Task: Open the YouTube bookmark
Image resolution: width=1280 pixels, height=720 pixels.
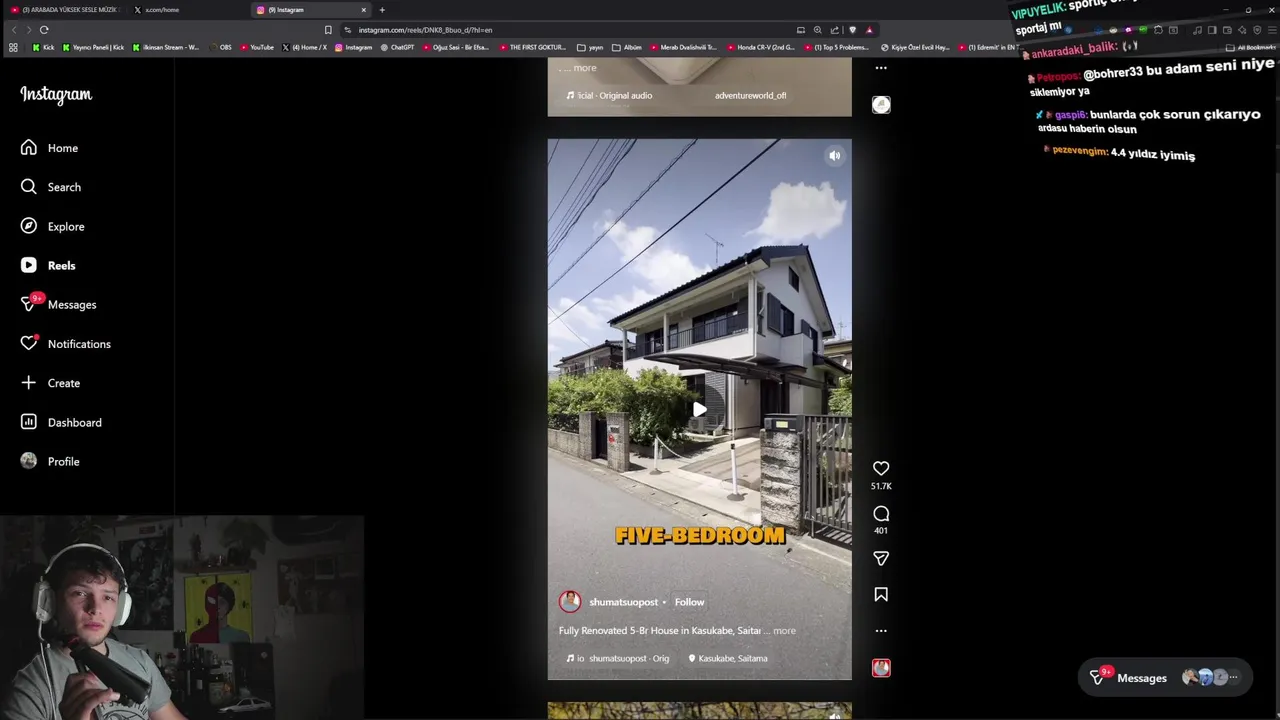Action: (257, 47)
